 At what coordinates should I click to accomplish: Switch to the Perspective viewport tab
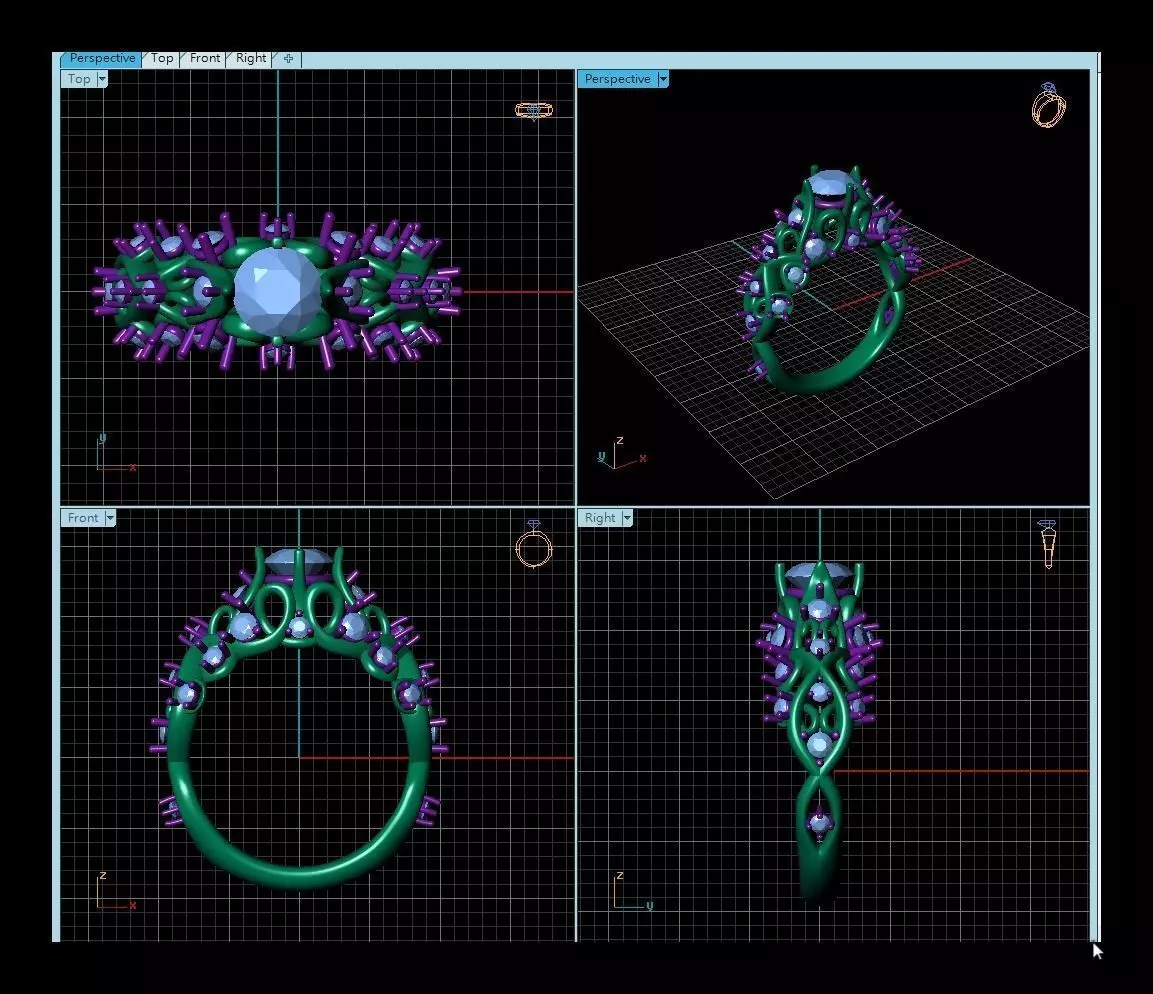(x=101, y=58)
